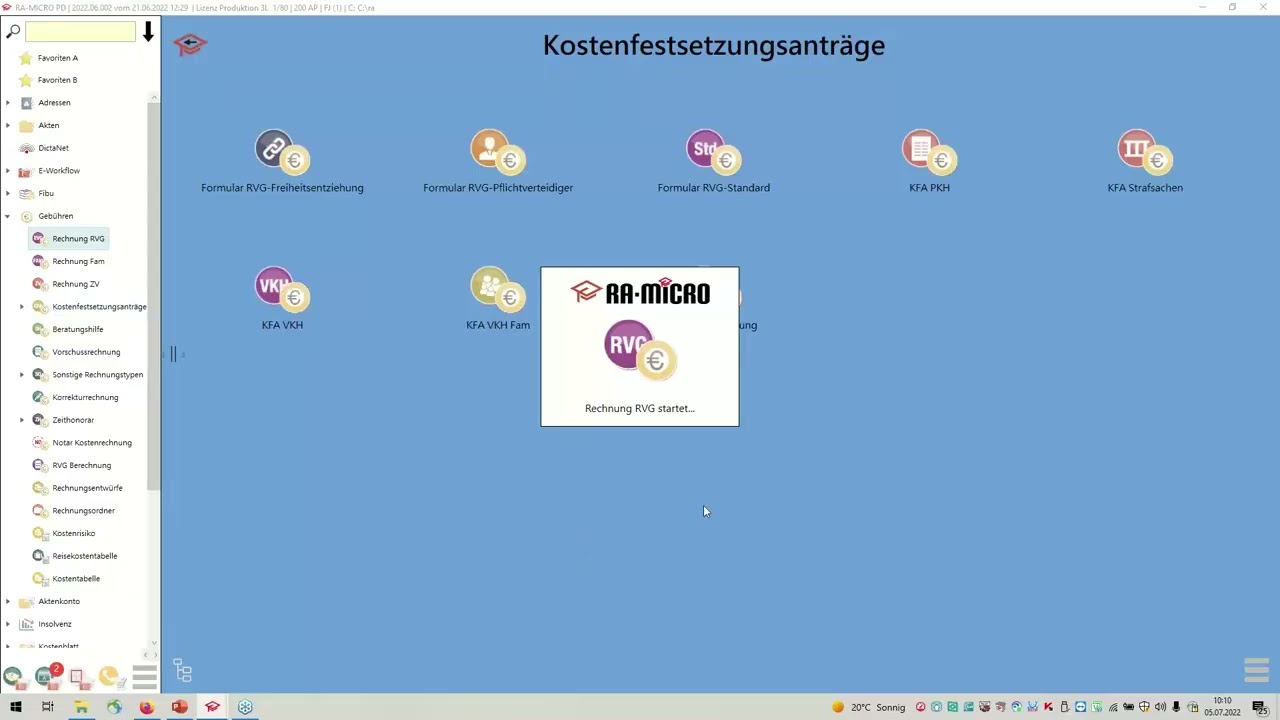Open Firefox from the taskbar
Viewport: 1280px width, 720px height.
tap(147, 707)
